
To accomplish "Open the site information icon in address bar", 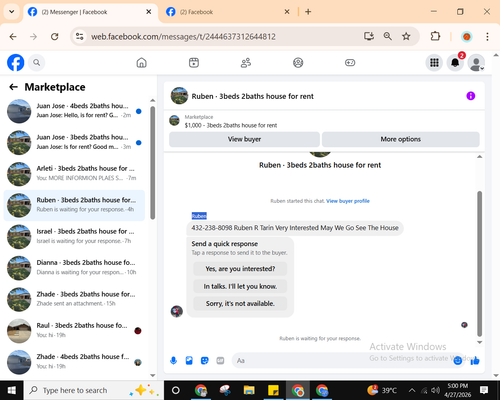I will tap(80, 36).
